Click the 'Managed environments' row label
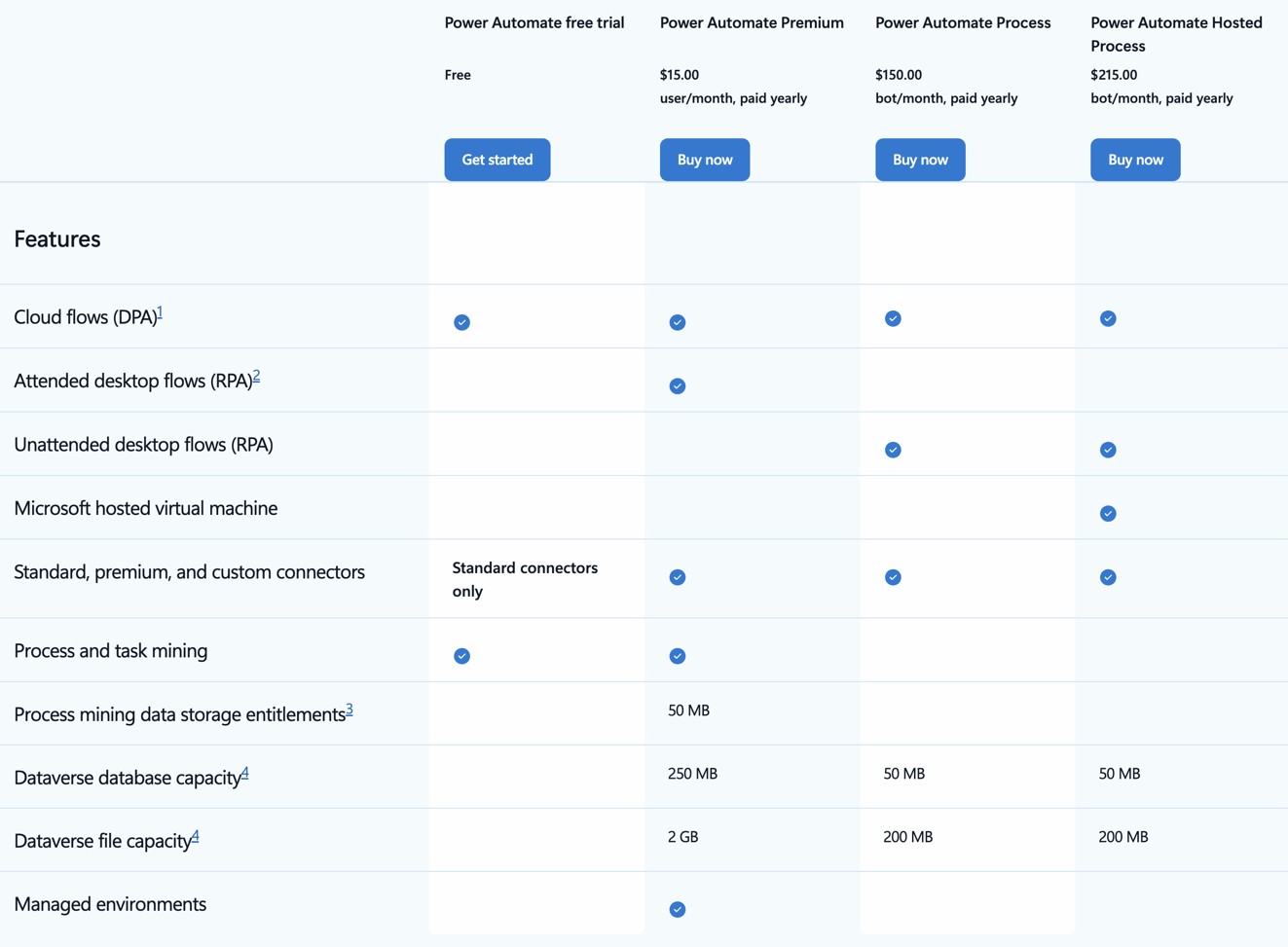1288x947 pixels. pos(110,904)
